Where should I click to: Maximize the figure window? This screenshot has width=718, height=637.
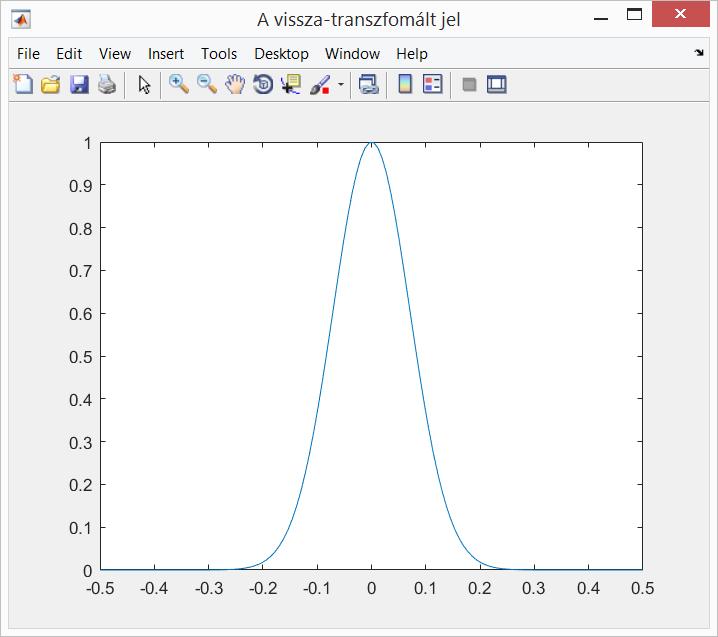(634, 15)
